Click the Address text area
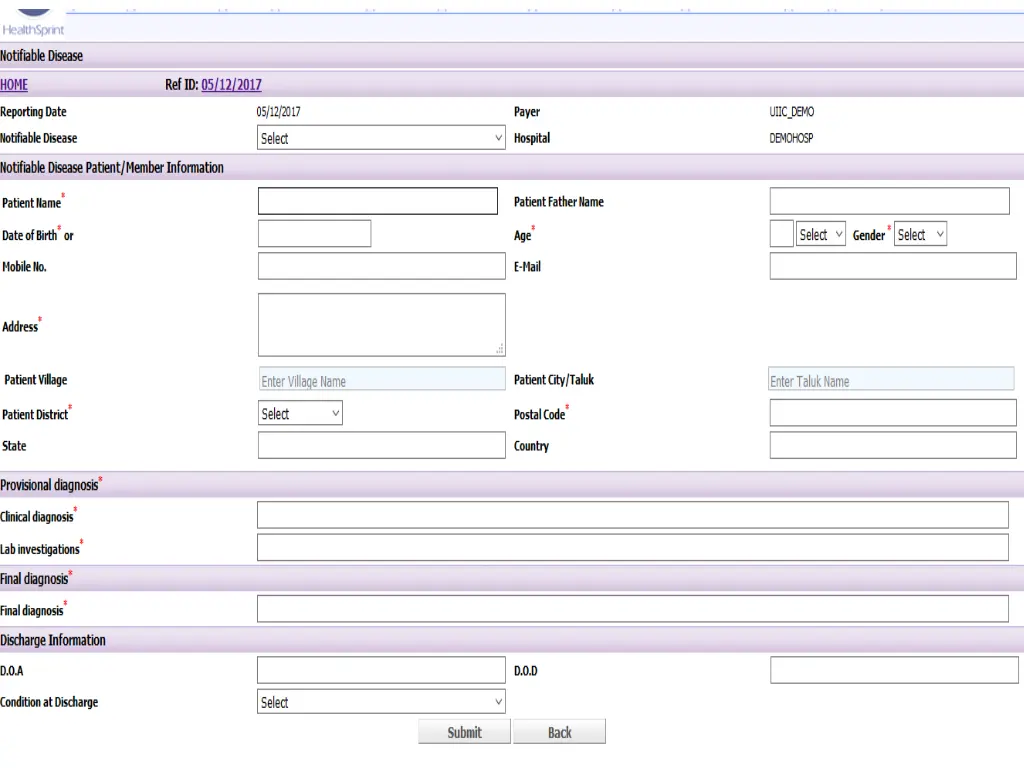 (381, 325)
